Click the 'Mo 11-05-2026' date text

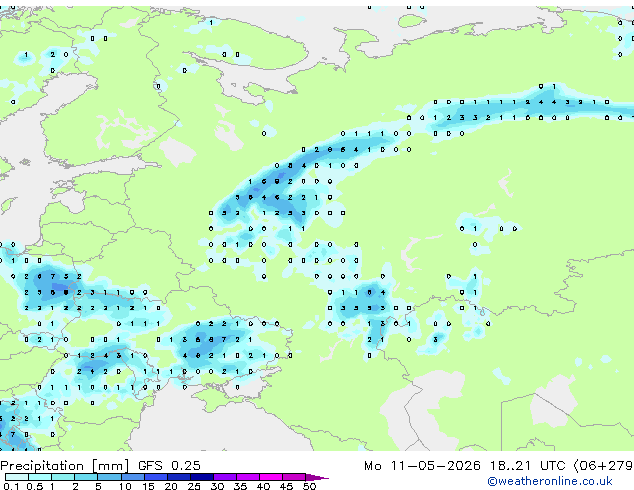(x=422, y=466)
